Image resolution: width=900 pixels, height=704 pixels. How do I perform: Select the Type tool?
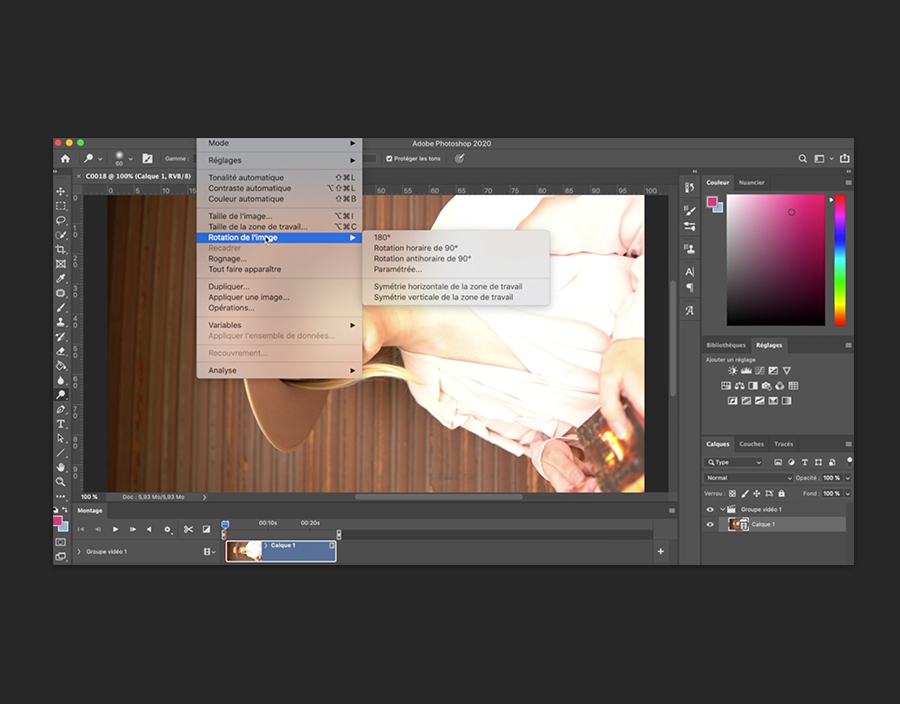[x=61, y=424]
